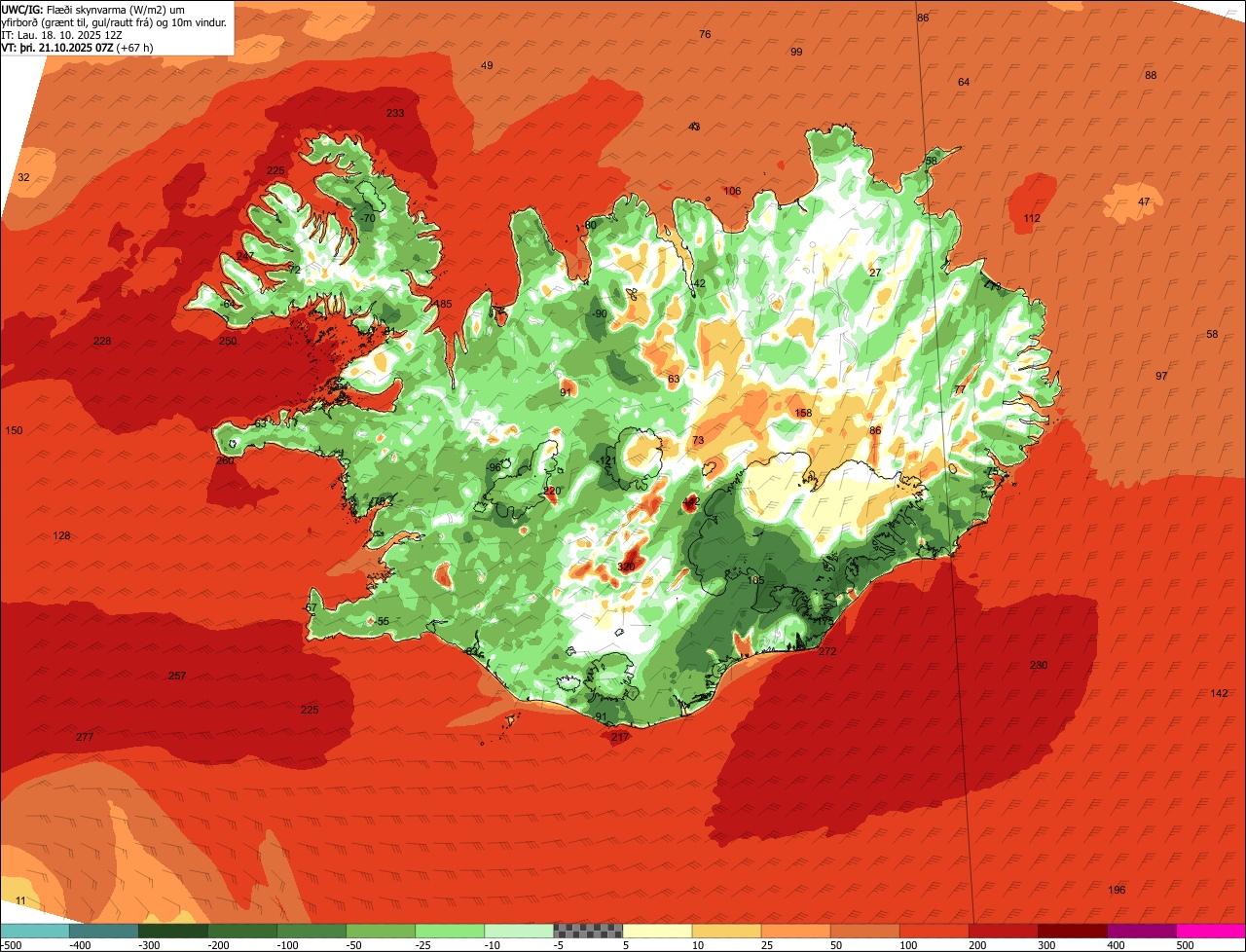
Task: Click the map value 97 east of Iceland
Action: pos(1161,376)
